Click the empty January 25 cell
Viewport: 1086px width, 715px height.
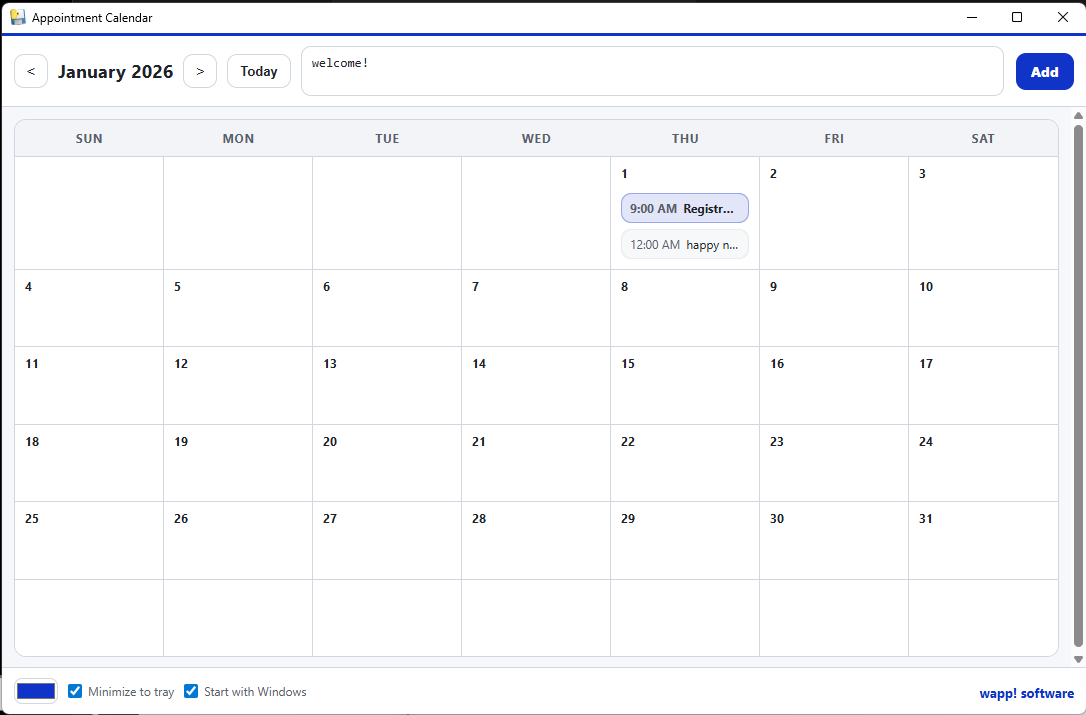(x=88, y=540)
